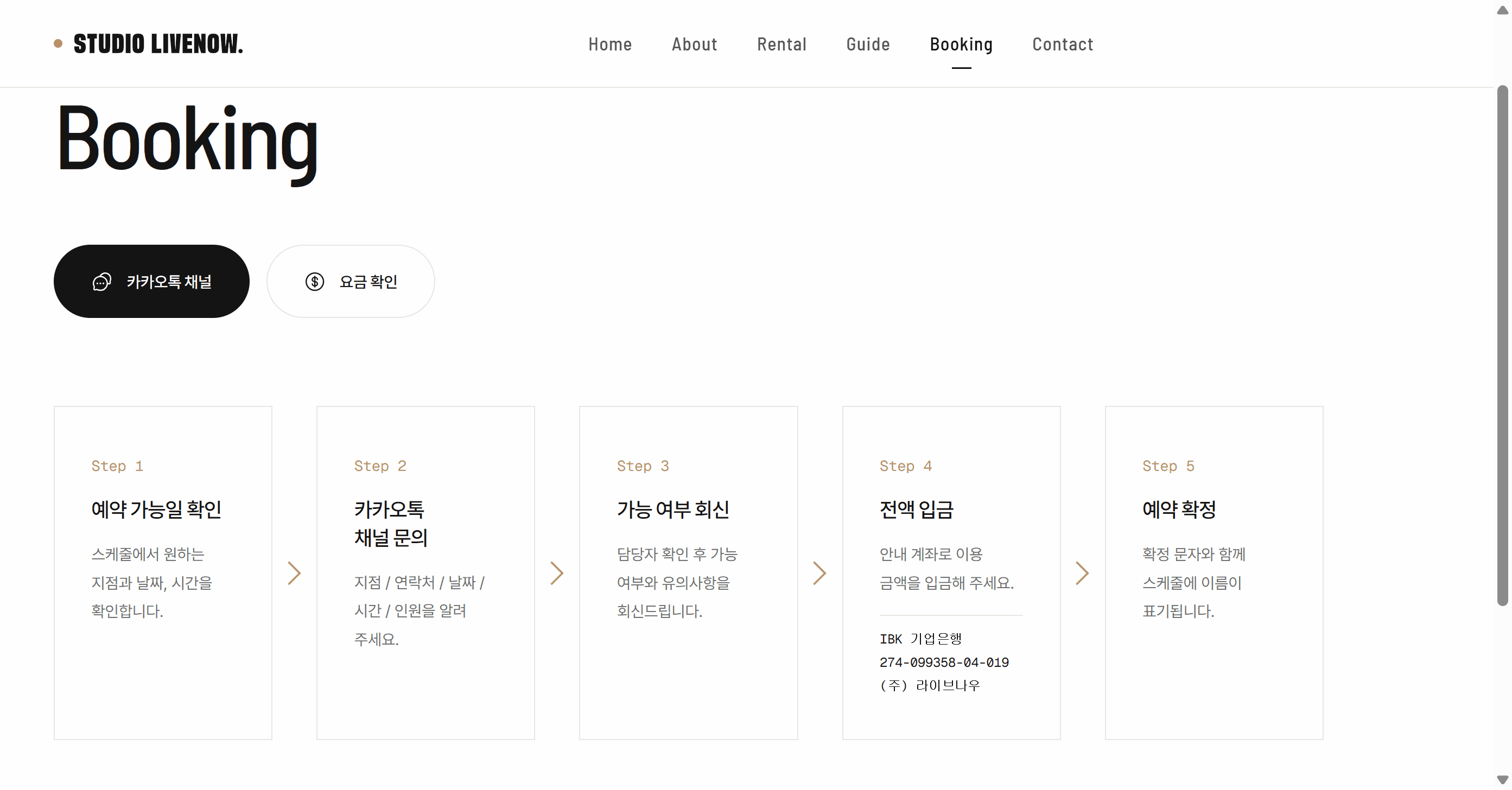
Task: Go to the About page
Action: tap(694, 44)
